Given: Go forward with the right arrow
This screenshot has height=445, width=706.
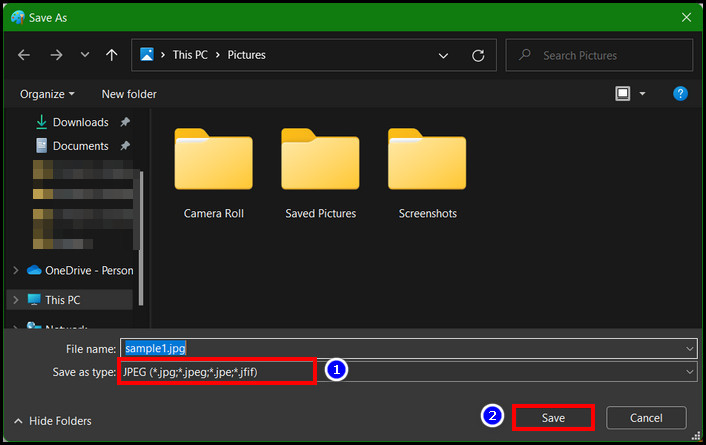Looking at the screenshot, I should pos(56,55).
